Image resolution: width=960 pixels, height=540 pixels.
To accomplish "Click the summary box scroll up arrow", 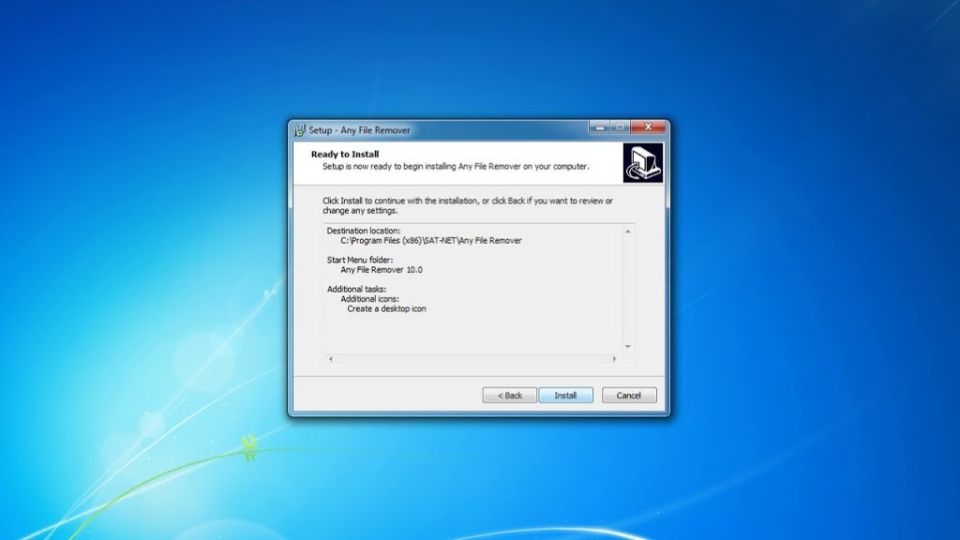I will (x=628, y=231).
